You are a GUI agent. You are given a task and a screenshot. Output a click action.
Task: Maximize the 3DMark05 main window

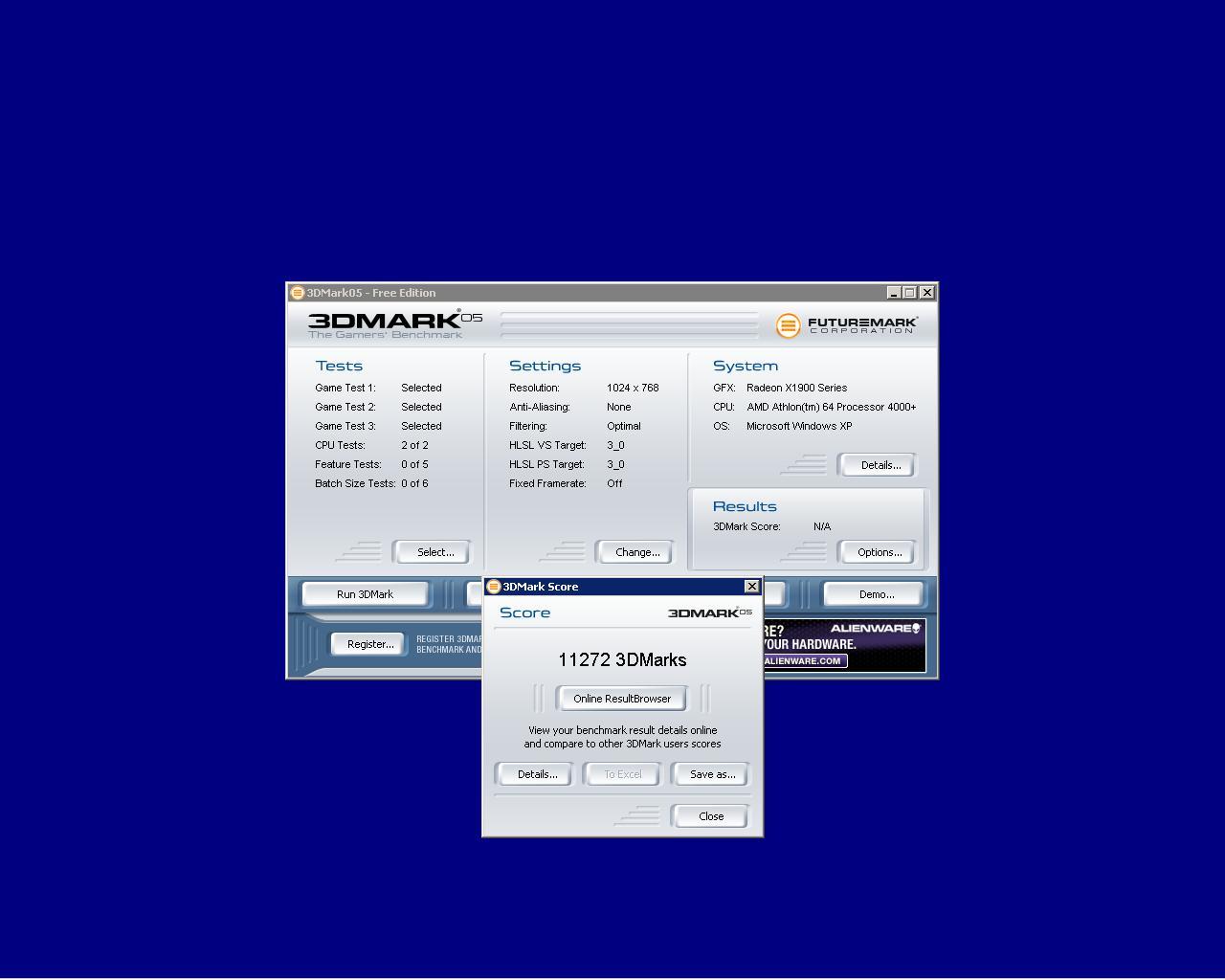point(910,293)
